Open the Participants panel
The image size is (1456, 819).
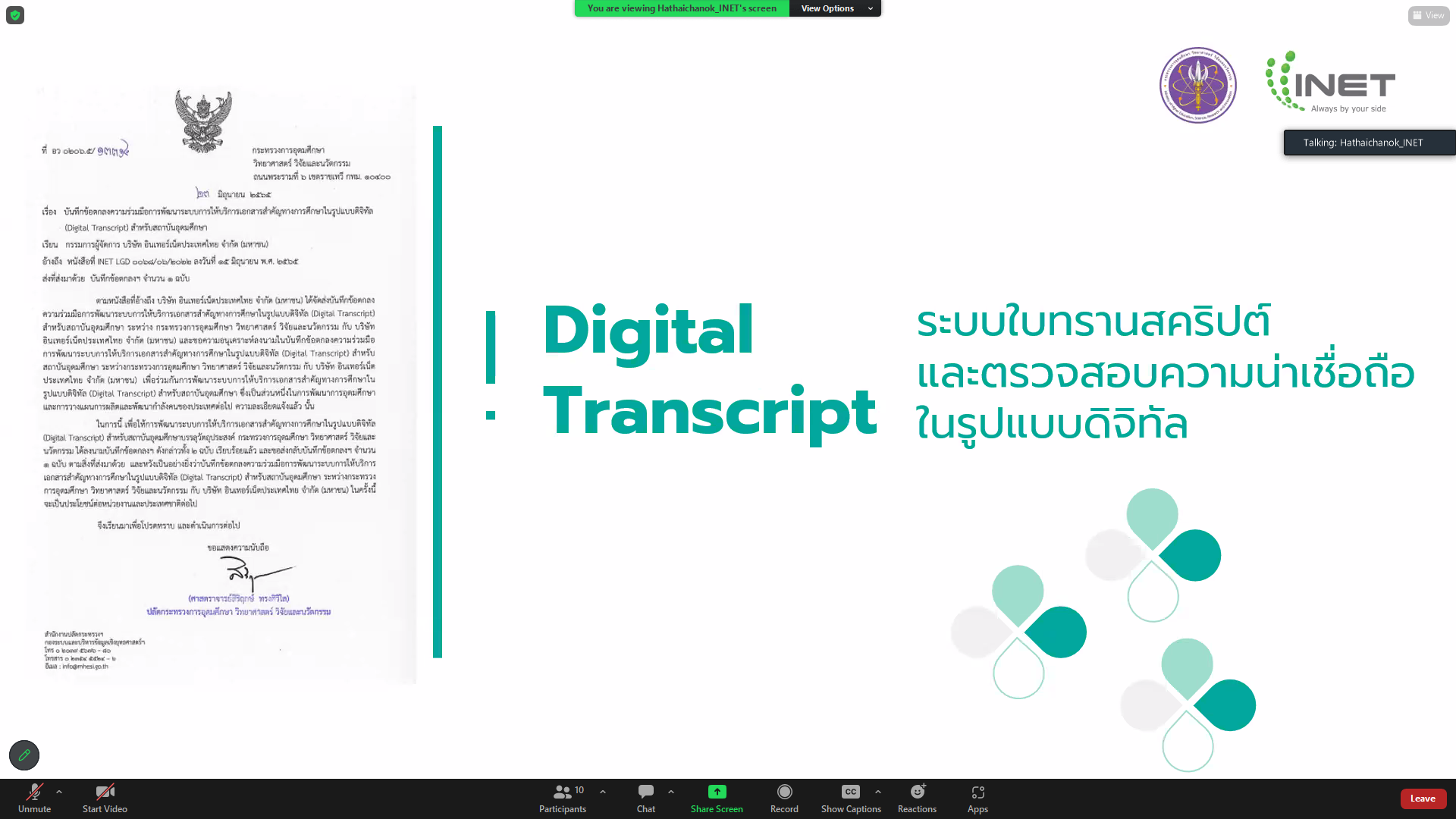(x=563, y=799)
